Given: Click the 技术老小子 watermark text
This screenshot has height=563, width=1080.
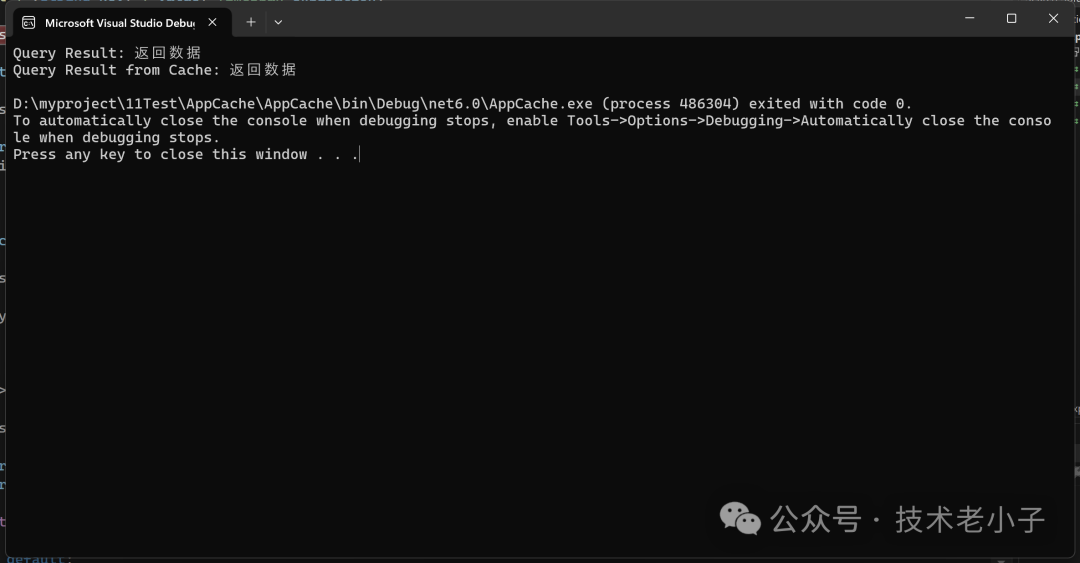Looking at the screenshot, I should click(x=969, y=519).
